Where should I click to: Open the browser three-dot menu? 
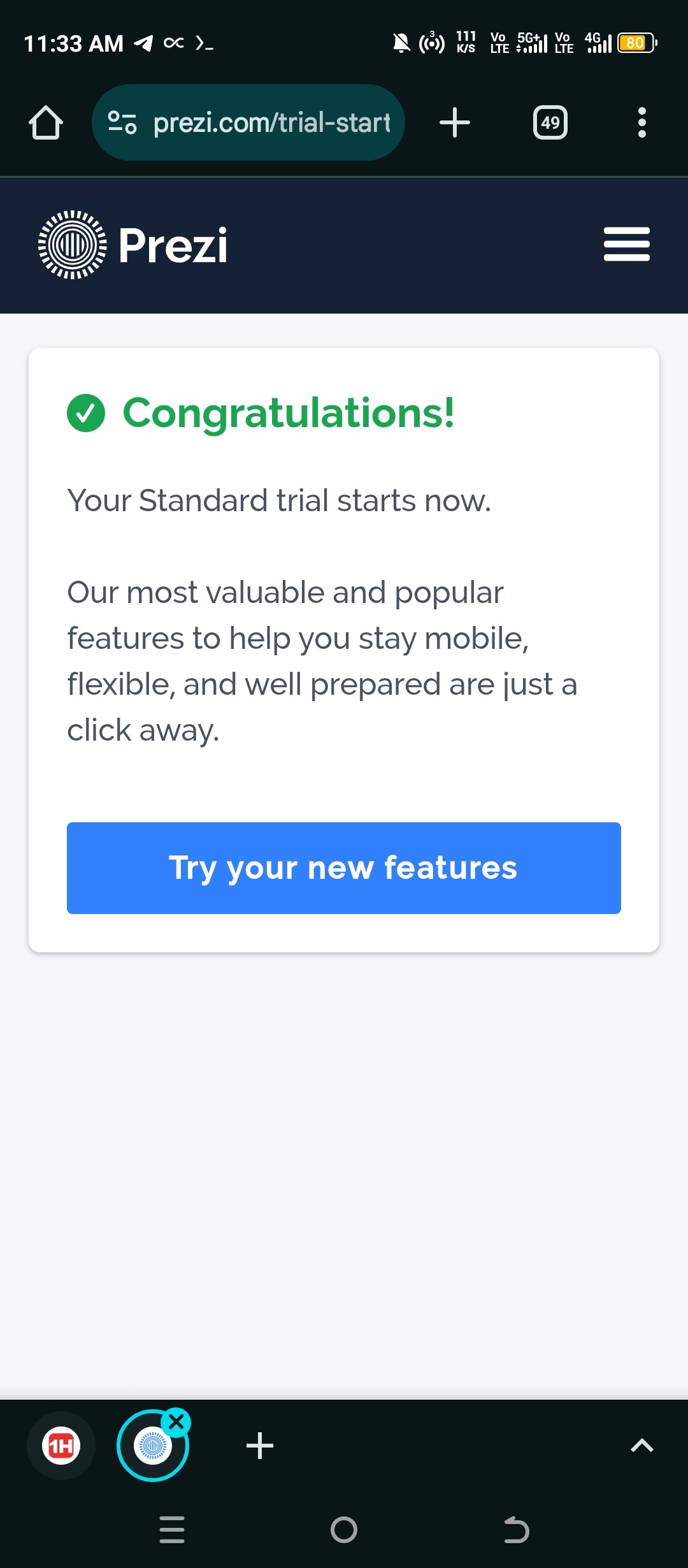(x=641, y=122)
